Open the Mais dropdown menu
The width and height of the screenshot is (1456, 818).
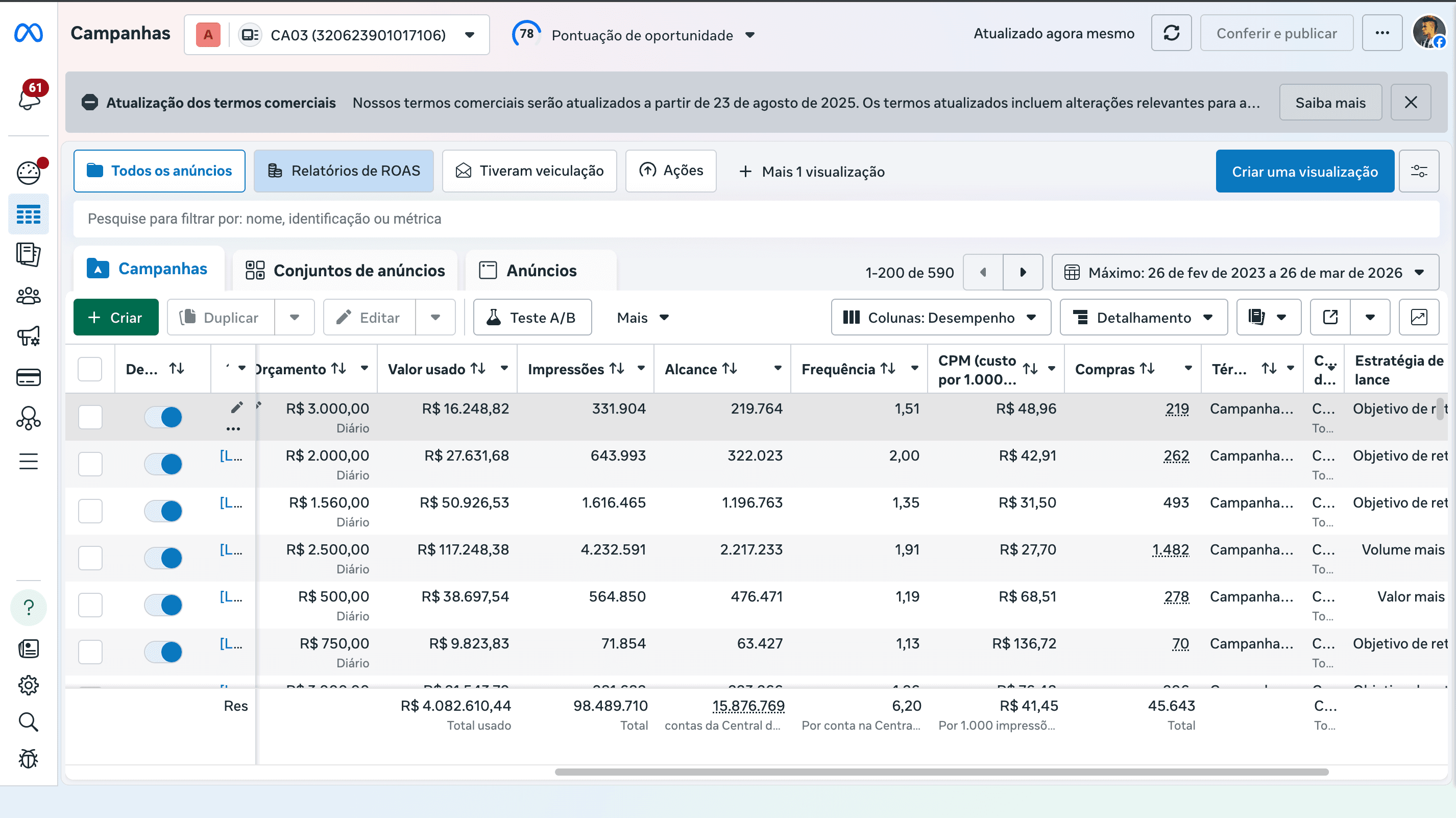click(x=643, y=317)
